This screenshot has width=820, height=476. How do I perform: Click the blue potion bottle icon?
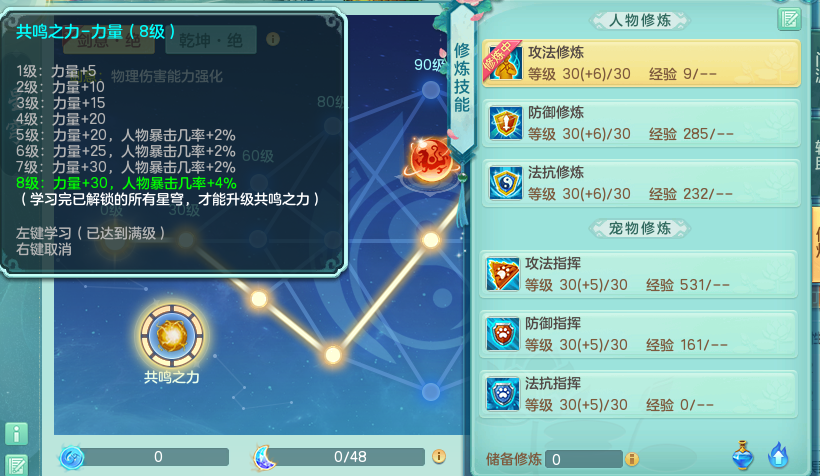click(x=743, y=455)
